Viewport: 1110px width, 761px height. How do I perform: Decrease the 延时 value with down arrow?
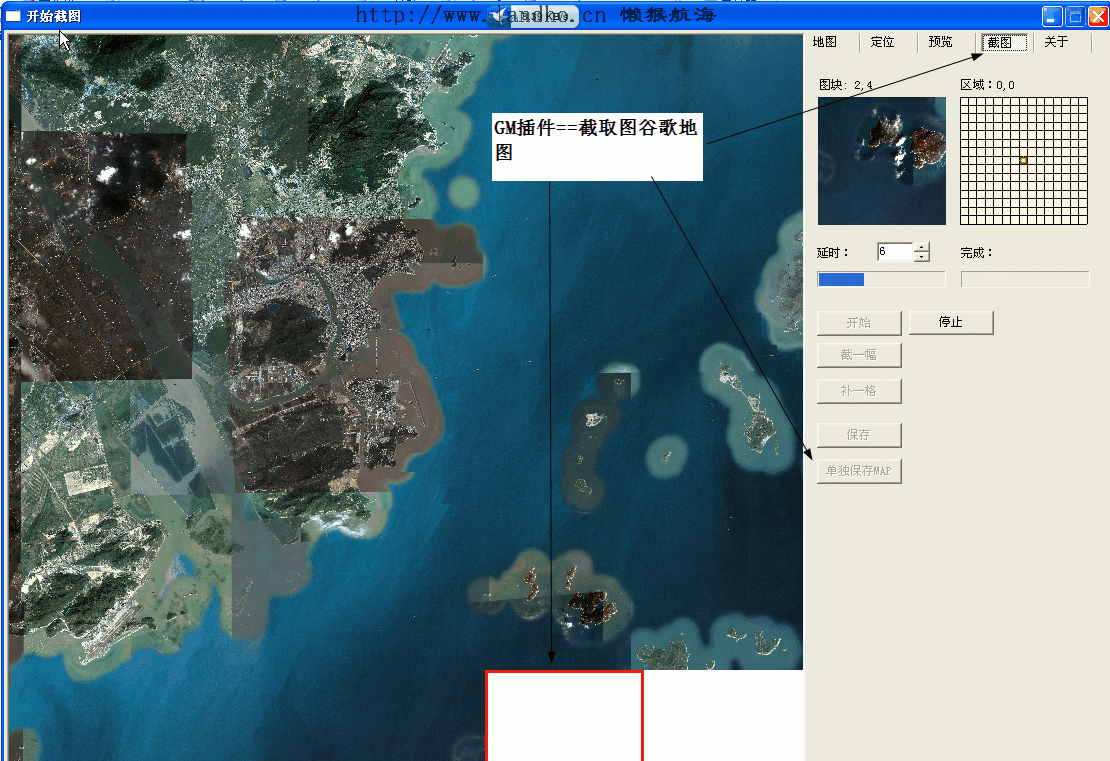[921, 256]
